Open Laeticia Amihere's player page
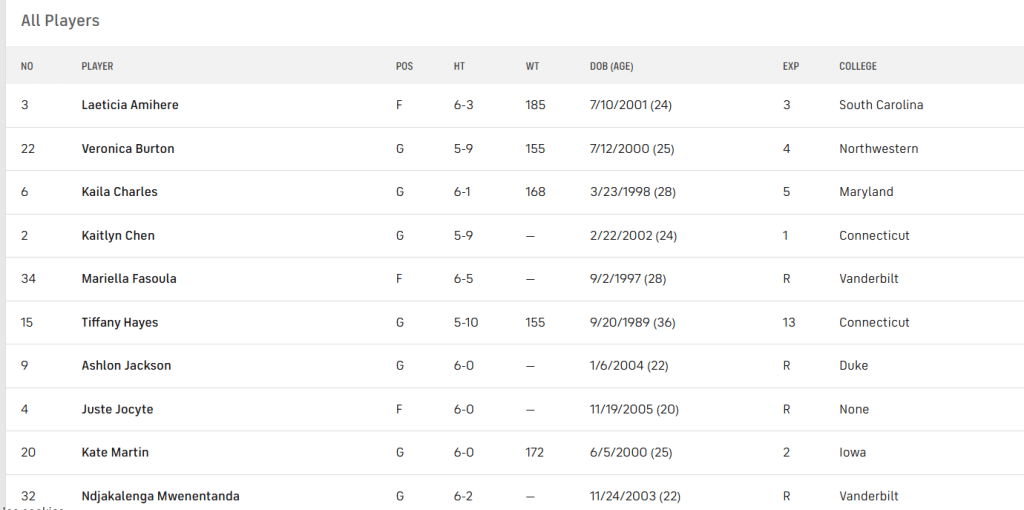This screenshot has width=1024, height=510. [130, 105]
